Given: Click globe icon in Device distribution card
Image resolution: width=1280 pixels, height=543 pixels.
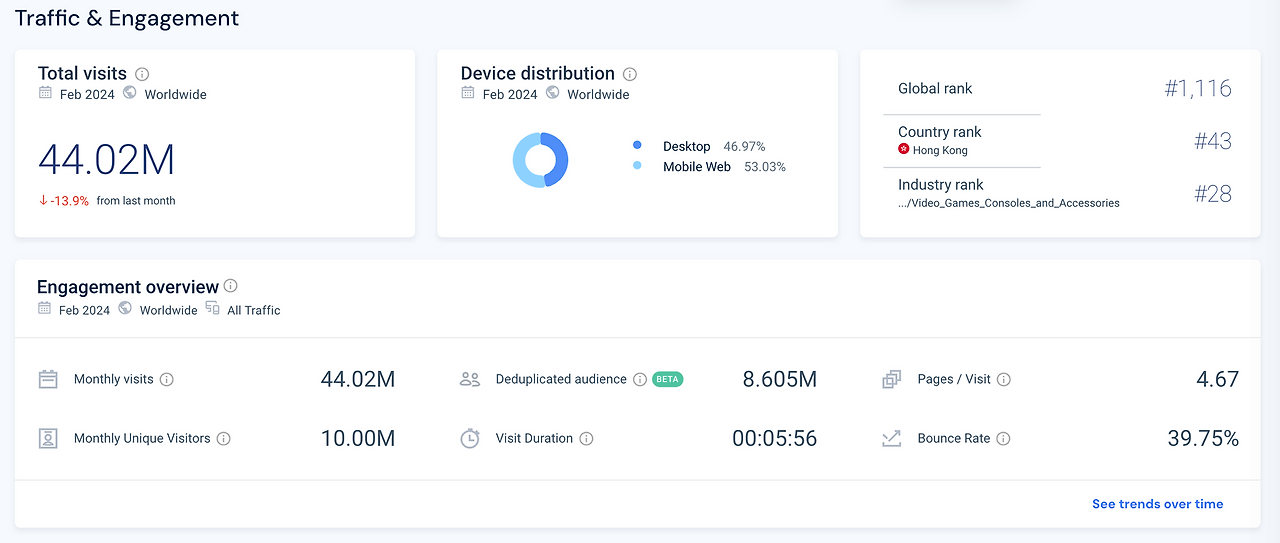Looking at the screenshot, I should 553,93.
